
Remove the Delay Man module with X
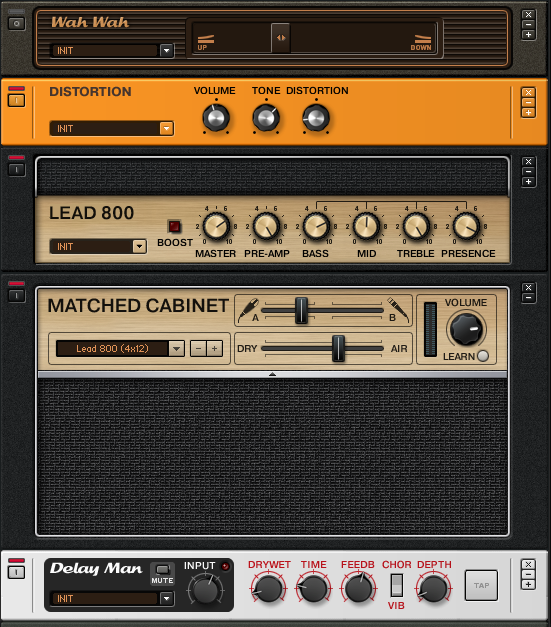click(x=528, y=564)
